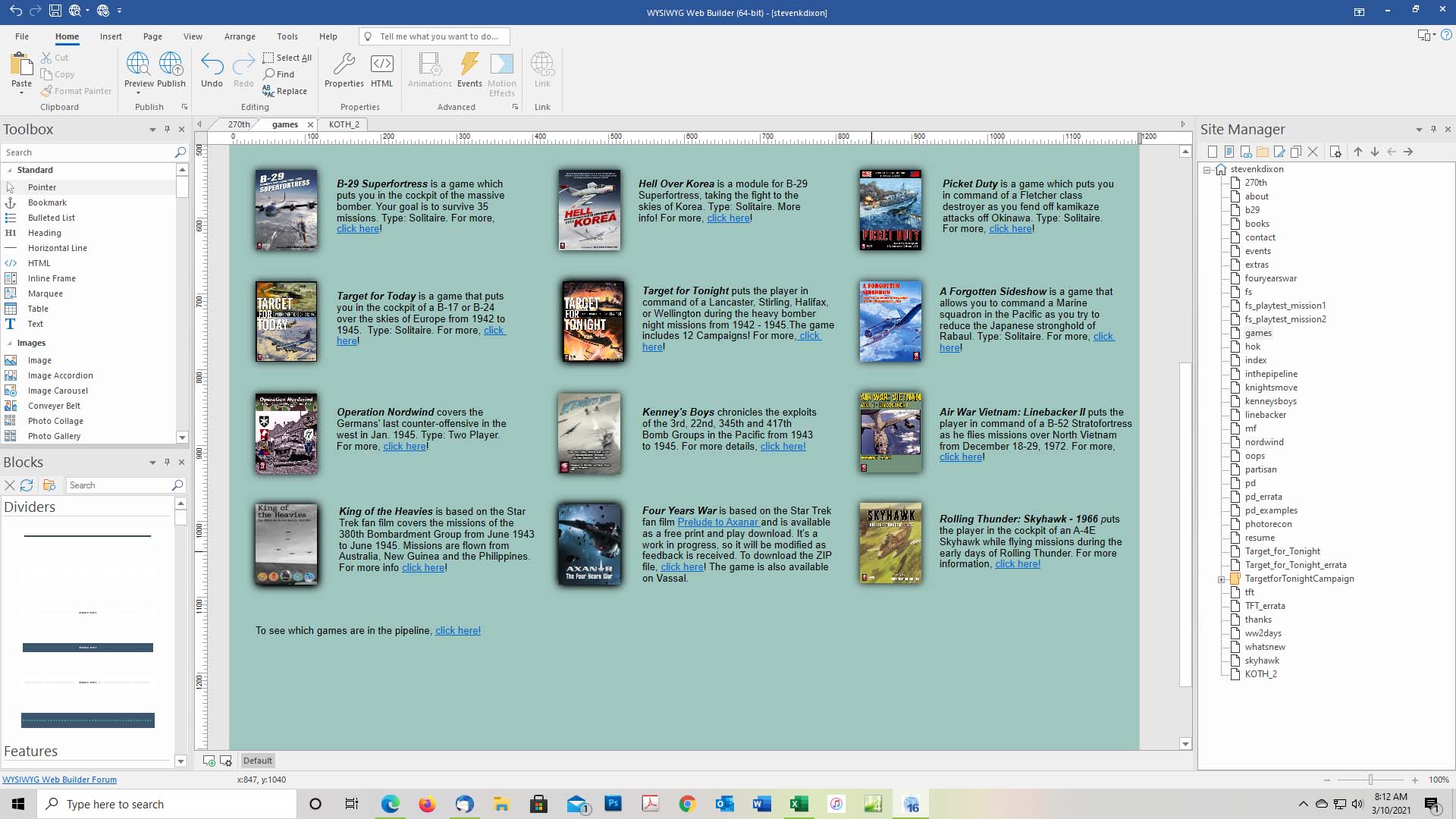This screenshot has width=1456, height=819.
Task: Click the clone page icon
Action: point(1296,152)
